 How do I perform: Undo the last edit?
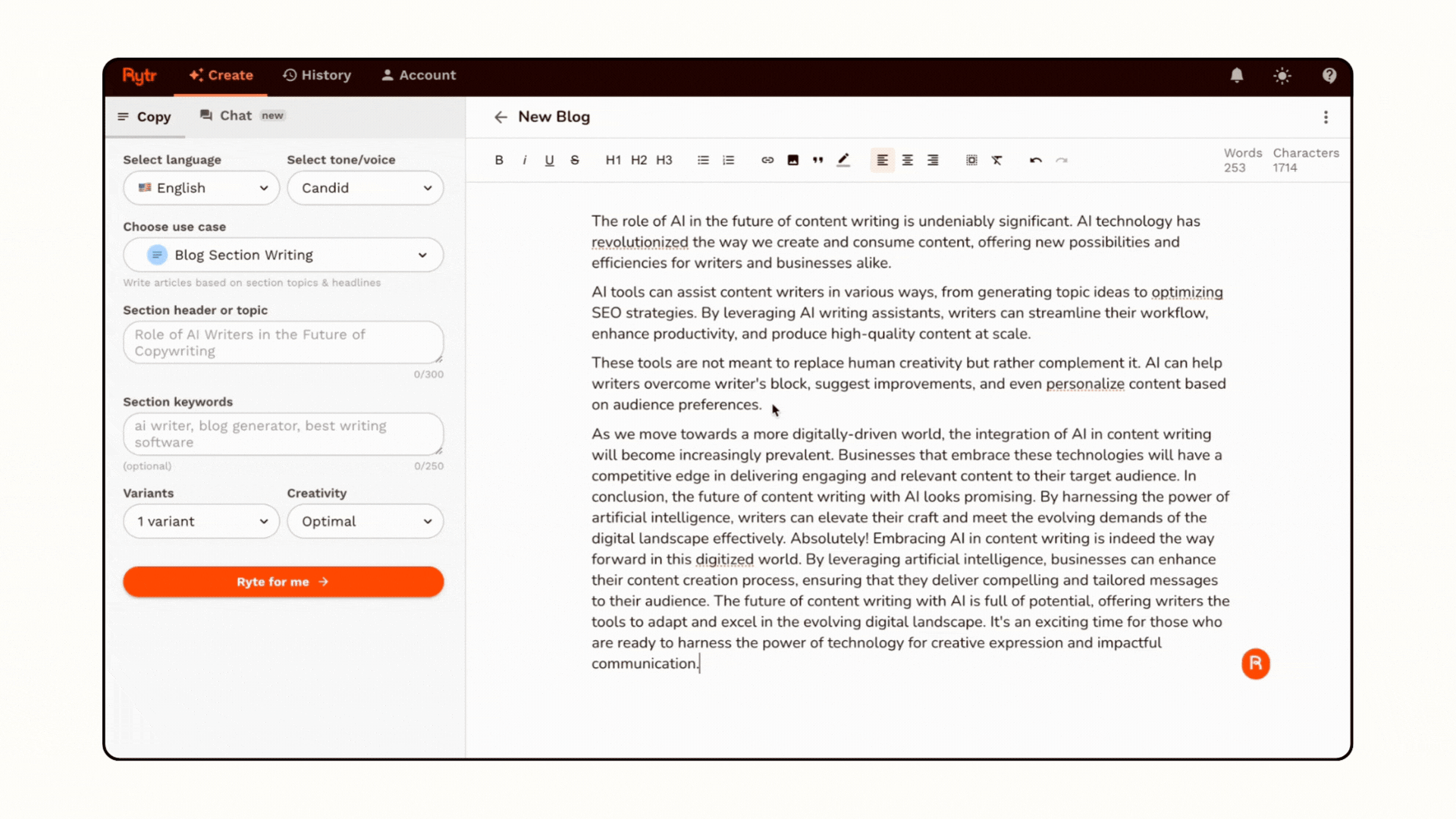click(1035, 160)
